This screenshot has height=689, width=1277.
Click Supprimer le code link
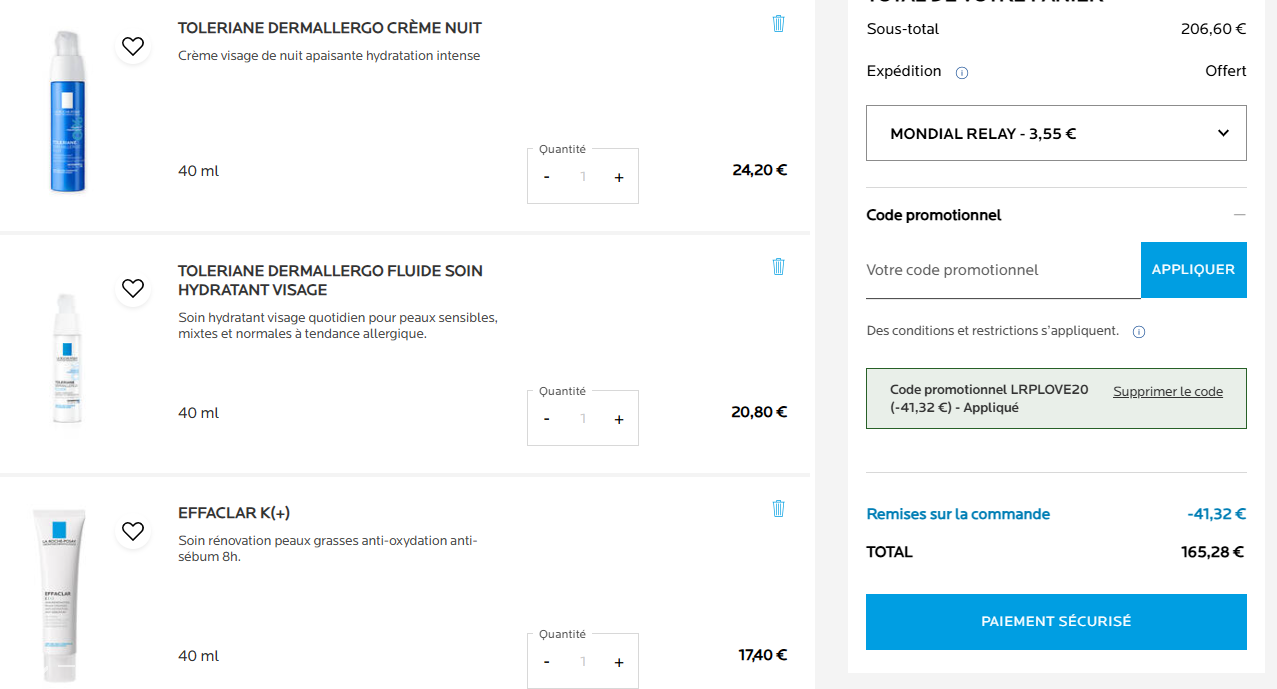tap(1167, 391)
